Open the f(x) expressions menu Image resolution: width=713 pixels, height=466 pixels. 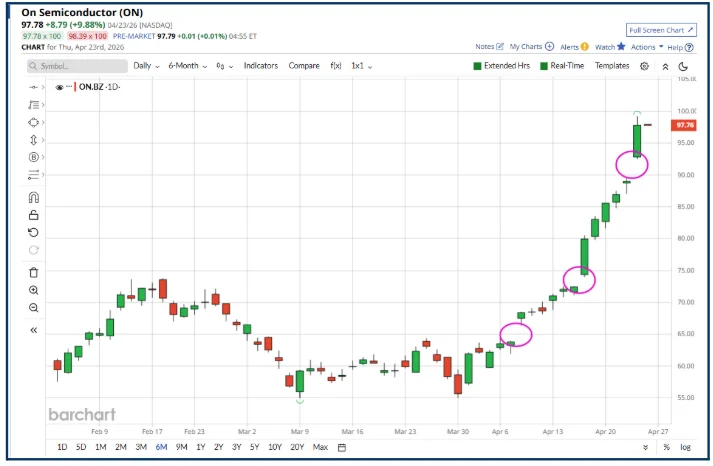pos(336,66)
